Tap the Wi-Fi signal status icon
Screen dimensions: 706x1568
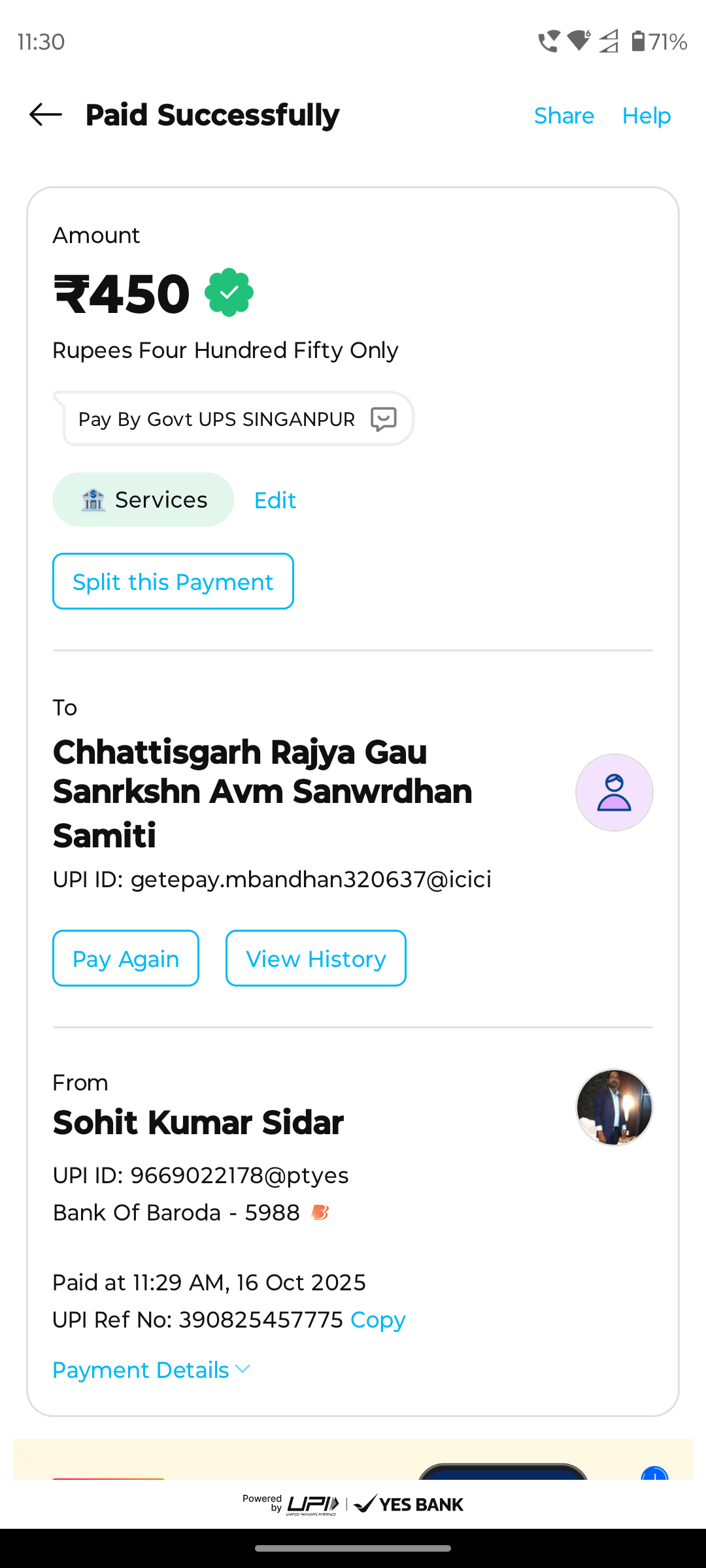point(579,41)
